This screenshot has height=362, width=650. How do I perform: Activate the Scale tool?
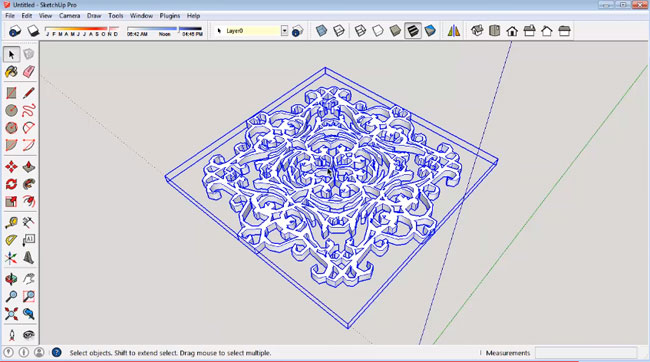pyautogui.click(x=11, y=202)
